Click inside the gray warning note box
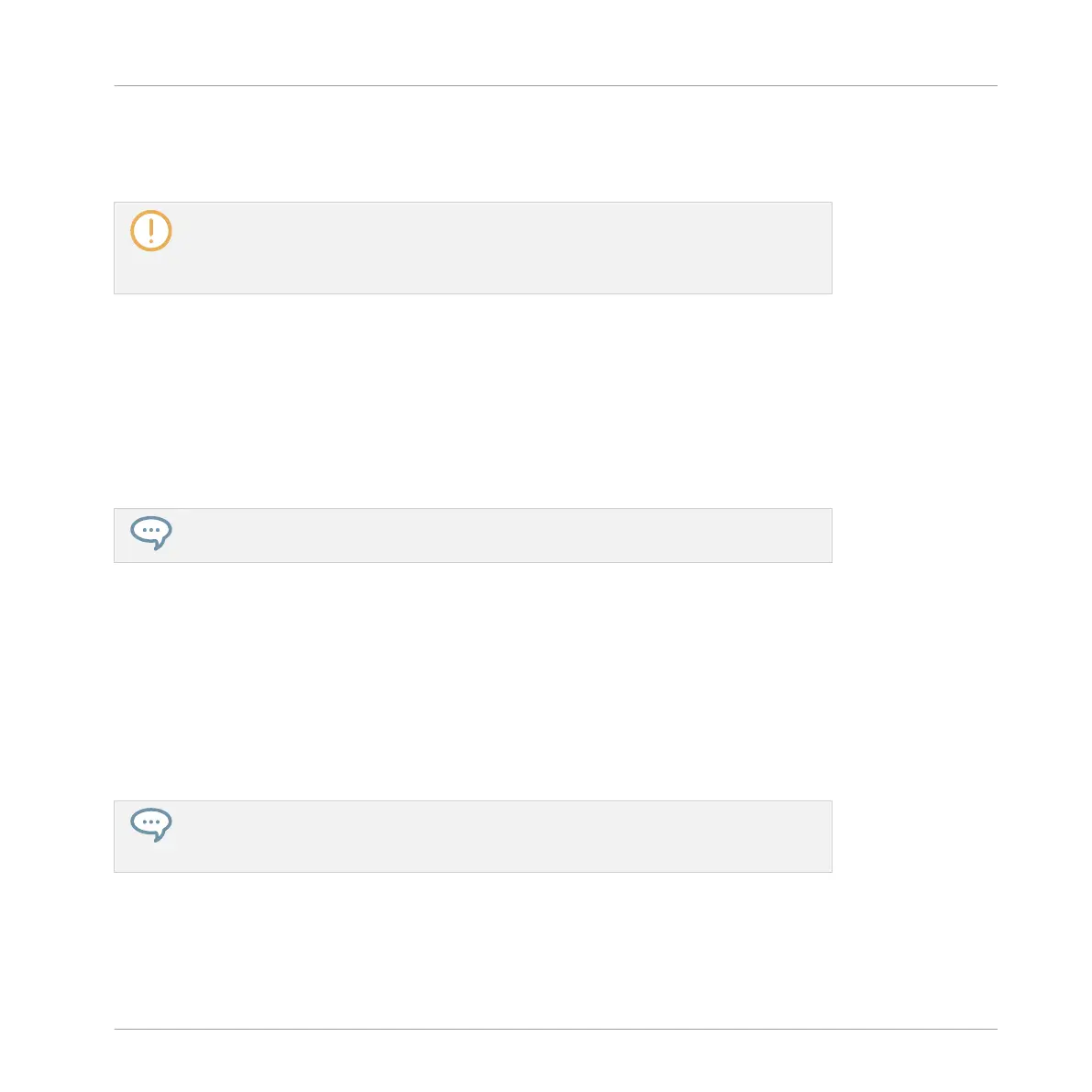Viewport: 1092px width, 1092px height. 473,248
